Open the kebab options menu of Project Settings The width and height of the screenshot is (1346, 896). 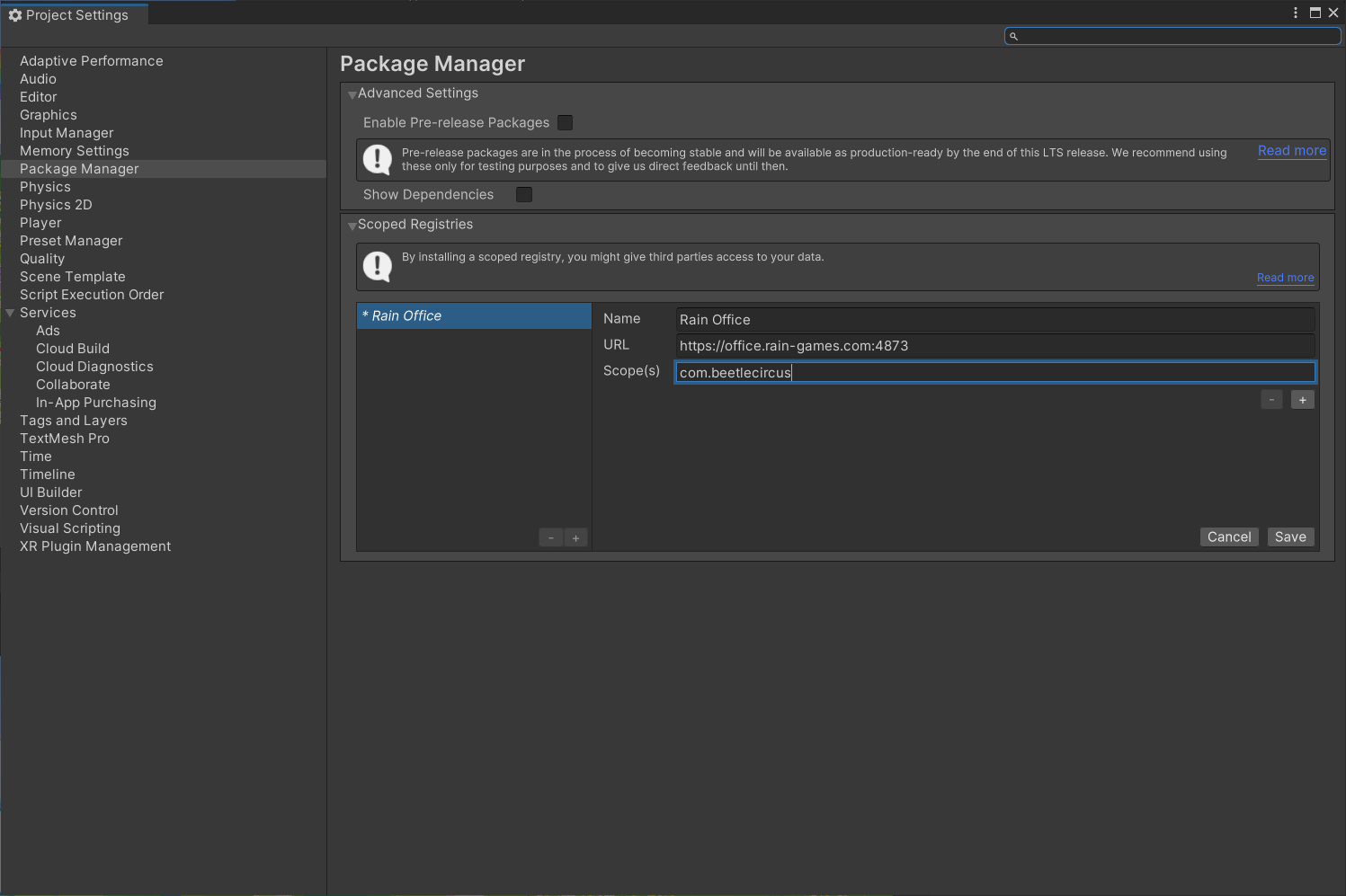tap(1296, 13)
